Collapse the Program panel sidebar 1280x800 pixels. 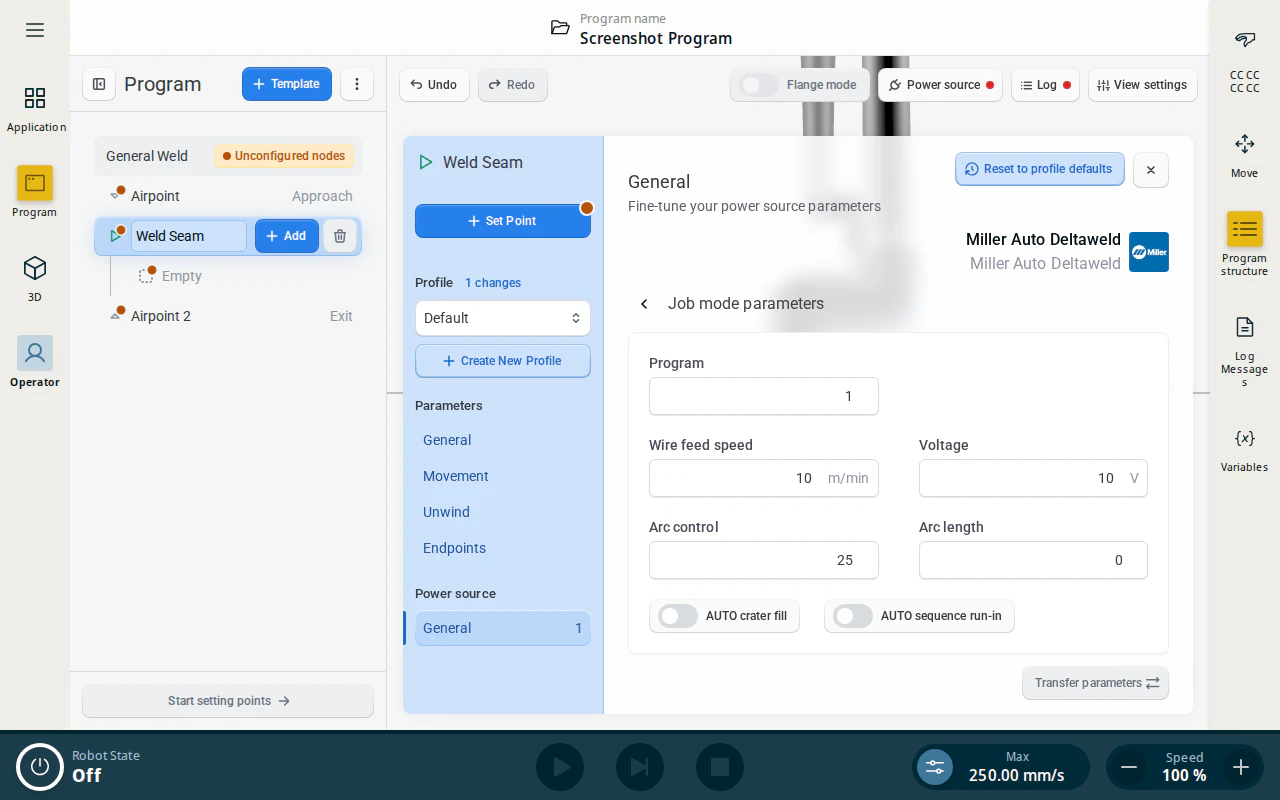pyautogui.click(x=99, y=84)
